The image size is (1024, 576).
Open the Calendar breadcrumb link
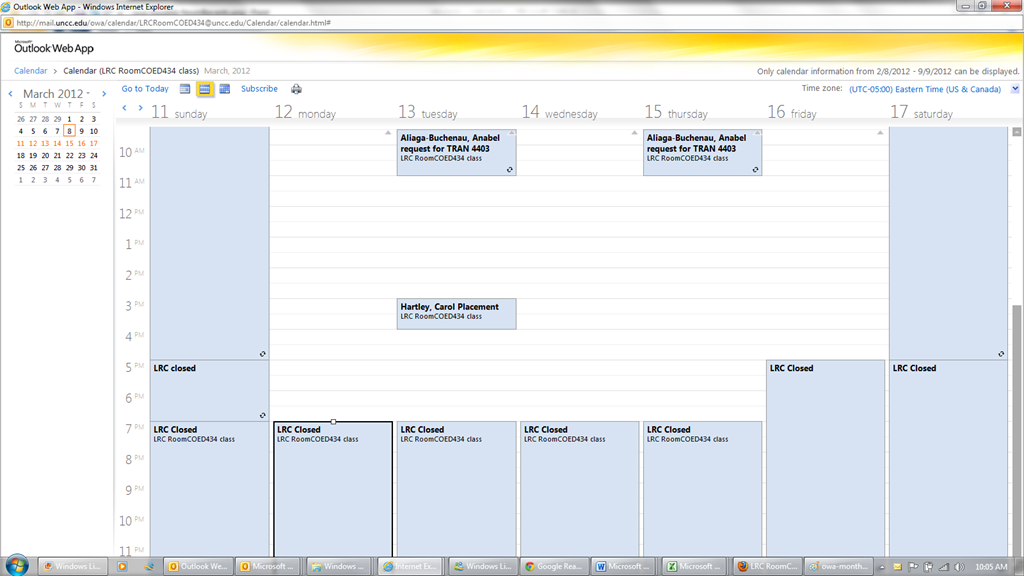coord(30,71)
